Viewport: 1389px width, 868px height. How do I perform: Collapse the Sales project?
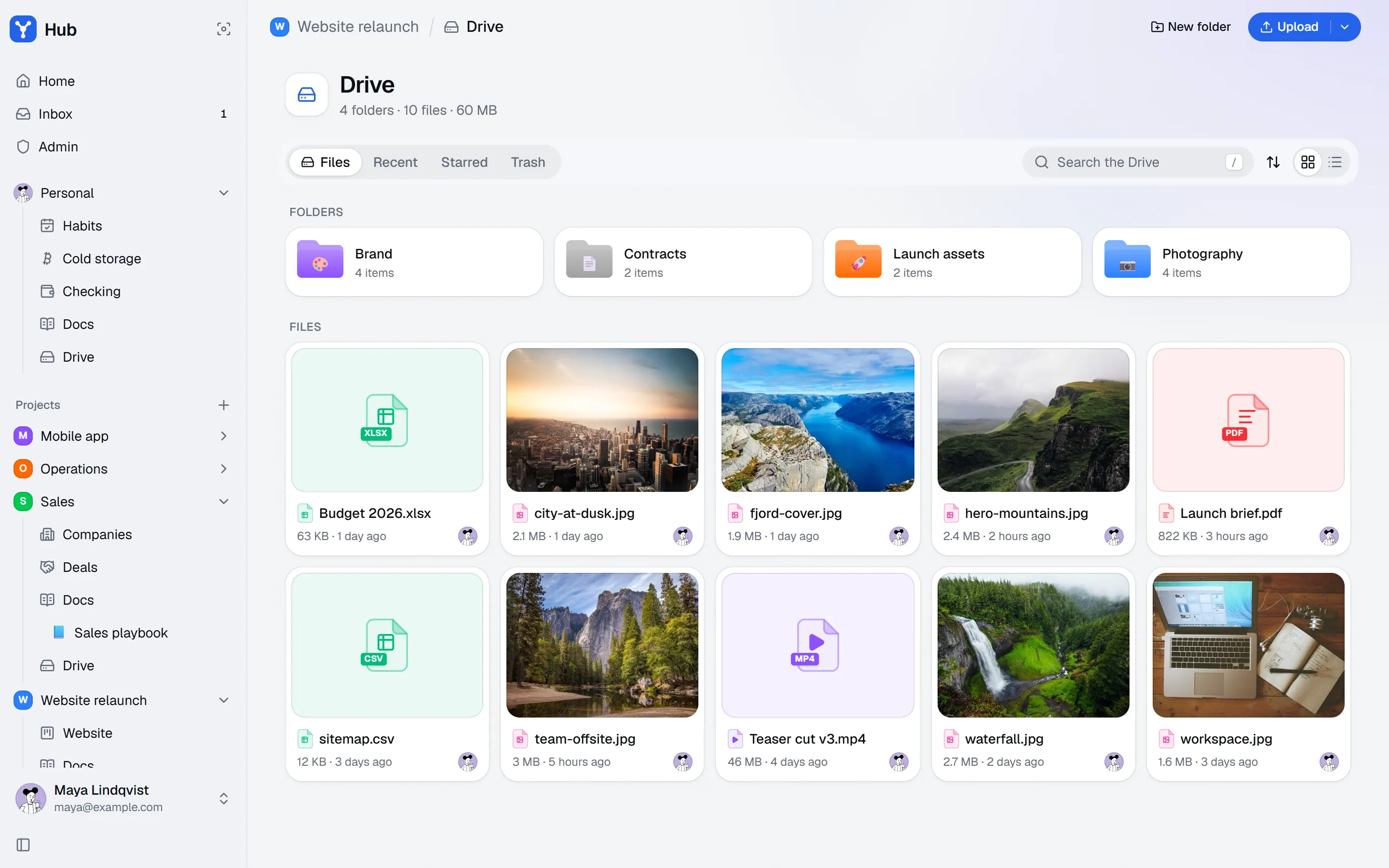[x=224, y=501]
